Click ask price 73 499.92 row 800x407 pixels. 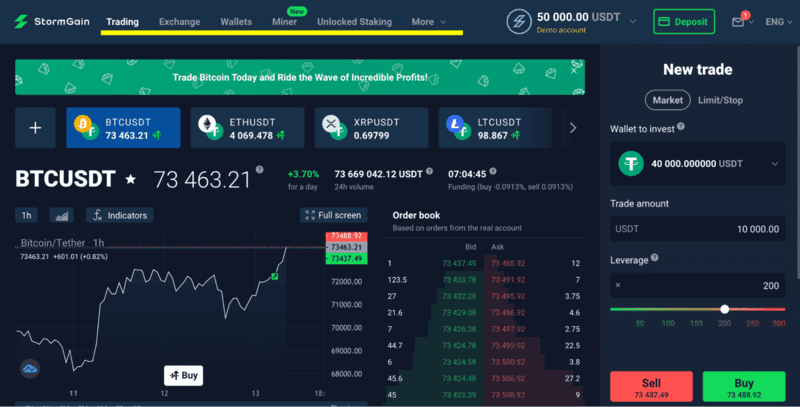[508, 345]
